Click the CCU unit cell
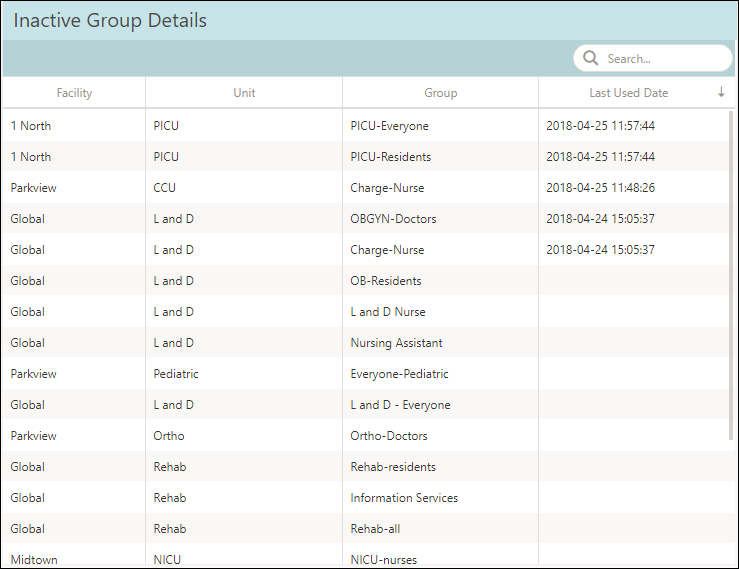The image size is (739, 569). pos(164,188)
